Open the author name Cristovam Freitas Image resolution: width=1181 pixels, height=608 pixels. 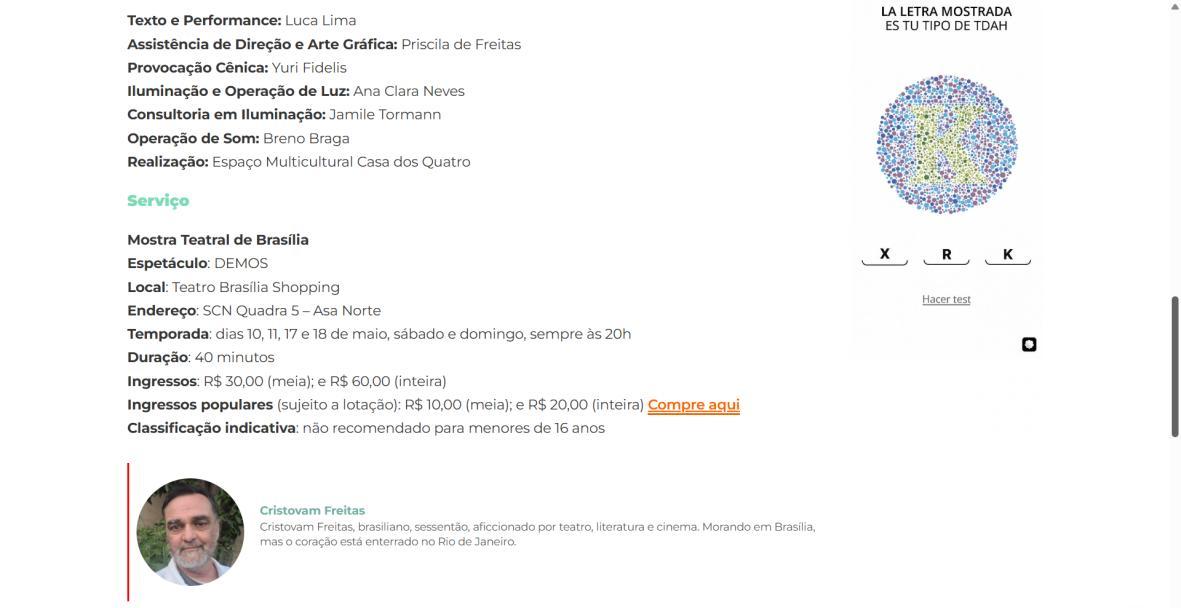click(312, 510)
